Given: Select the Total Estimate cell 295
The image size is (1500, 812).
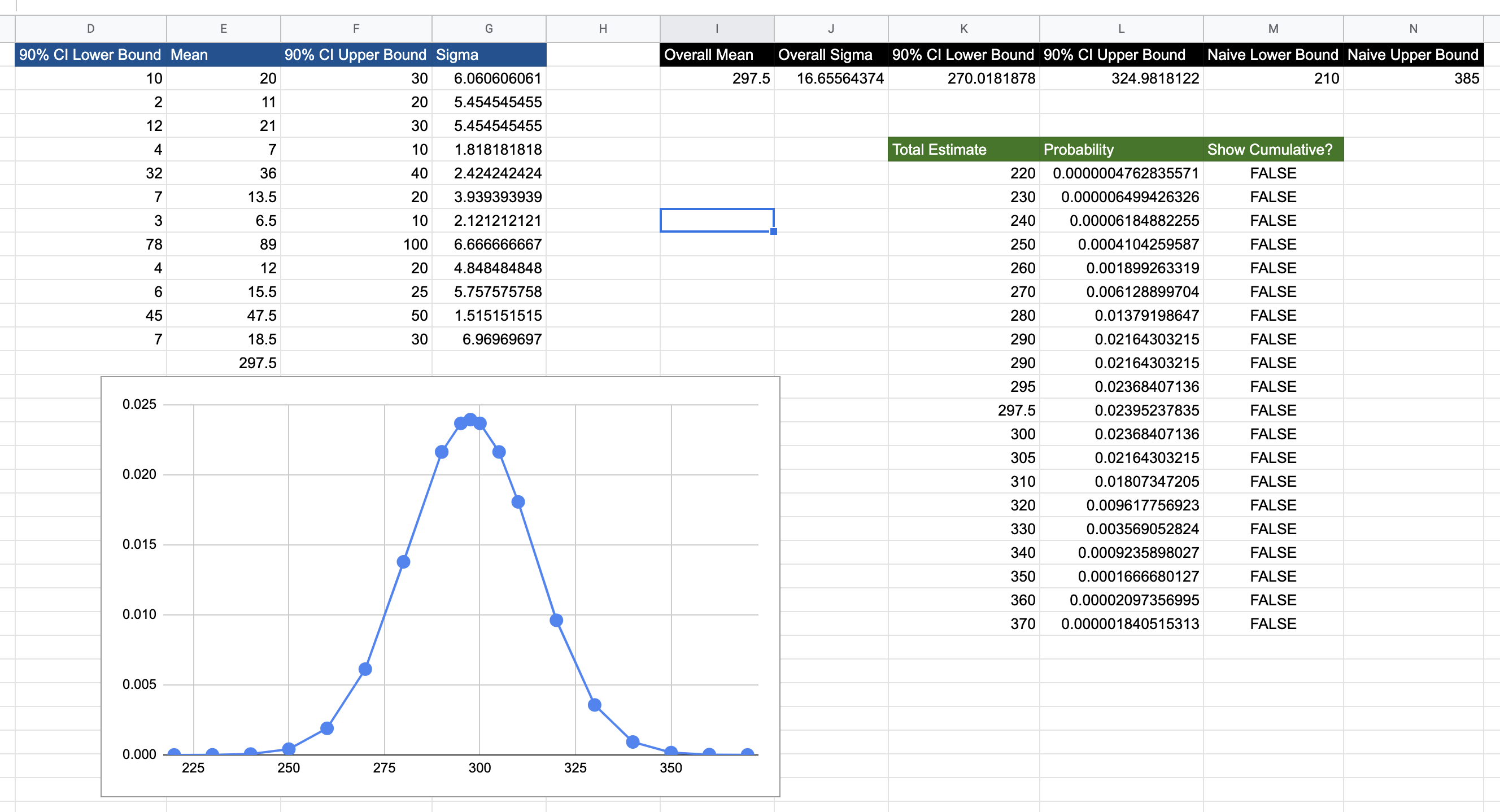Looking at the screenshot, I should tap(964, 386).
